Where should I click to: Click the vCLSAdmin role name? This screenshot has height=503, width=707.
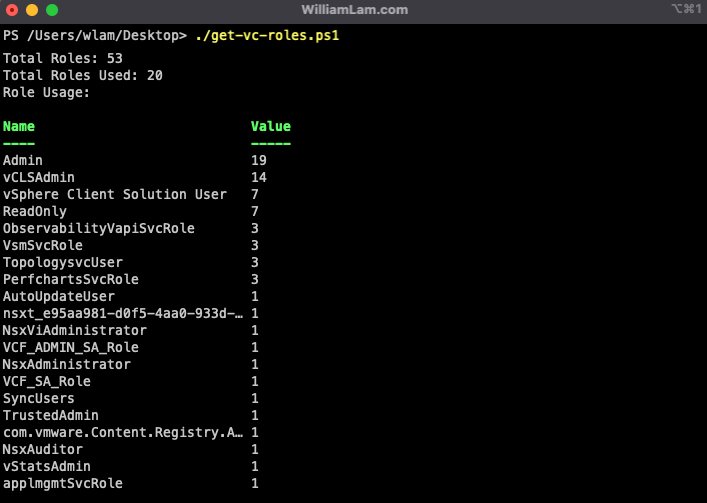39,177
